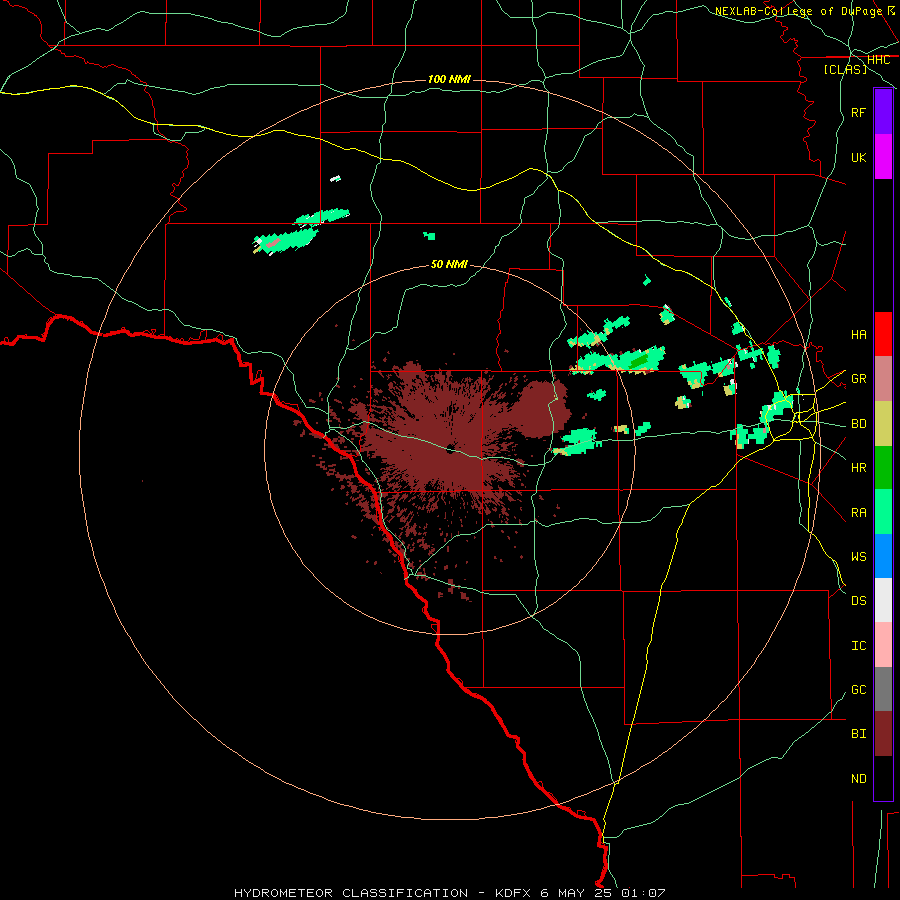Click the "GR" legend label
The height and width of the screenshot is (900, 900).
click(858, 379)
